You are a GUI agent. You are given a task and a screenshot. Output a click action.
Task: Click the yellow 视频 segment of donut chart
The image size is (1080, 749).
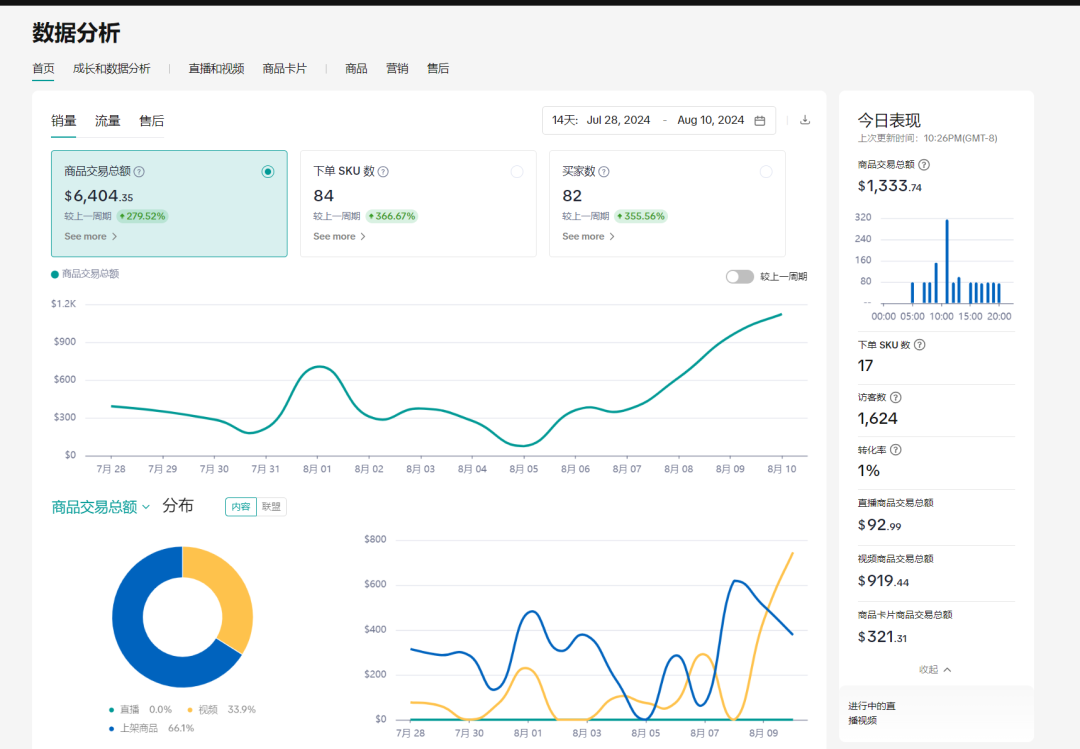tap(223, 595)
